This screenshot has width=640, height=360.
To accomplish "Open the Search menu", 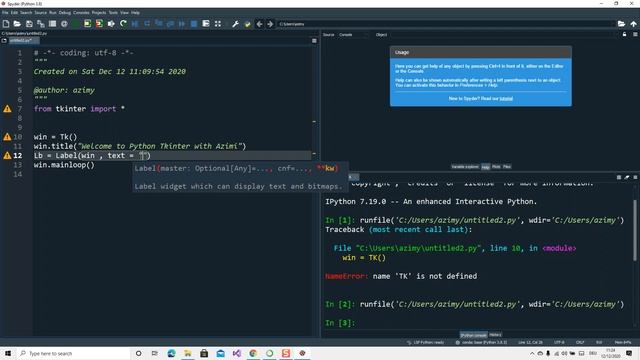I will (26, 13).
